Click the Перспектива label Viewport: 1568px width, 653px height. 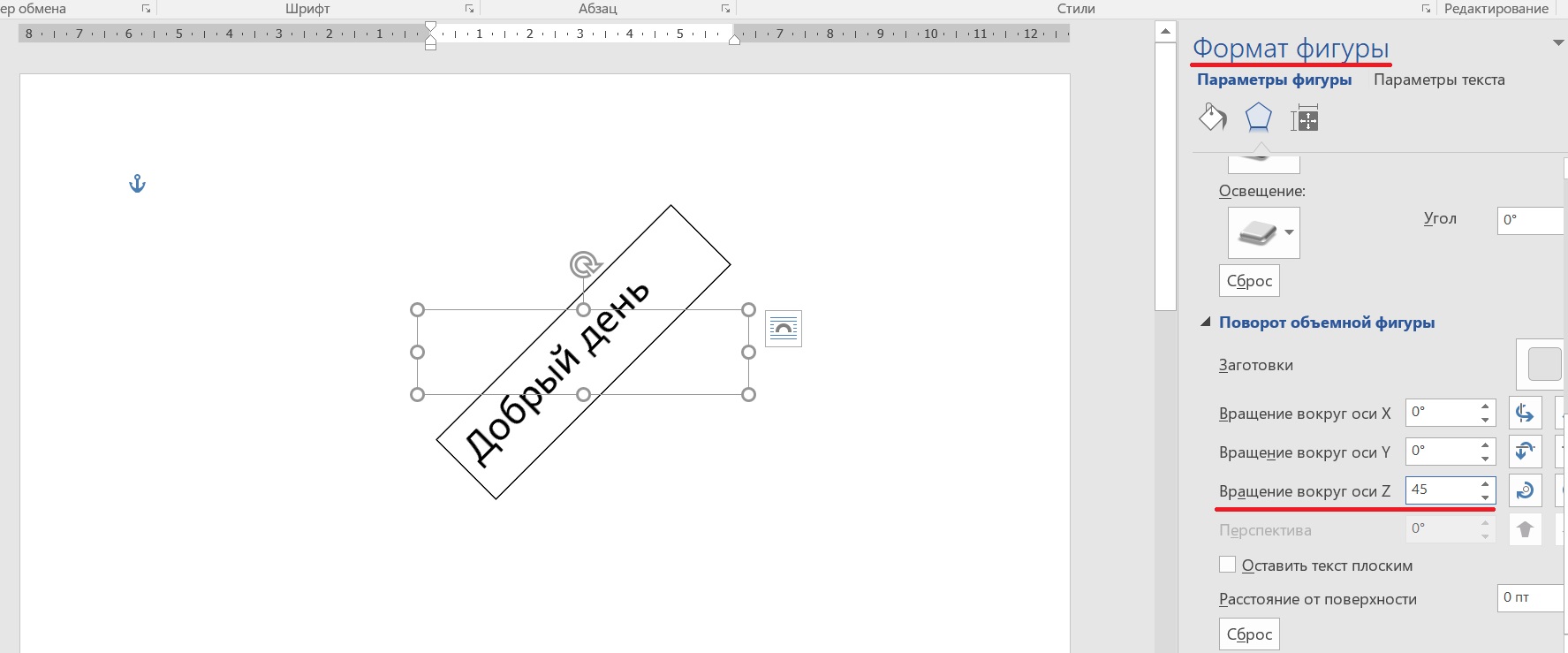1265,530
